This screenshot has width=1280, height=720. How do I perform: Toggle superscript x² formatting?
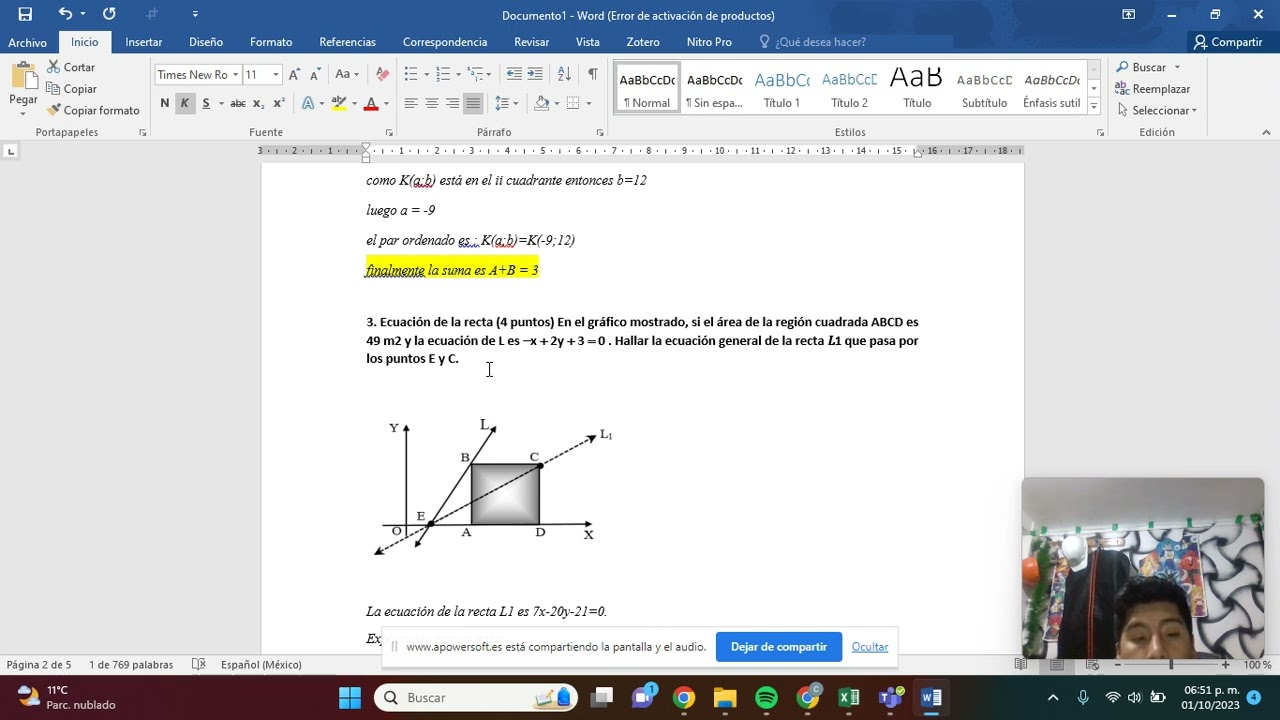[x=279, y=103]
